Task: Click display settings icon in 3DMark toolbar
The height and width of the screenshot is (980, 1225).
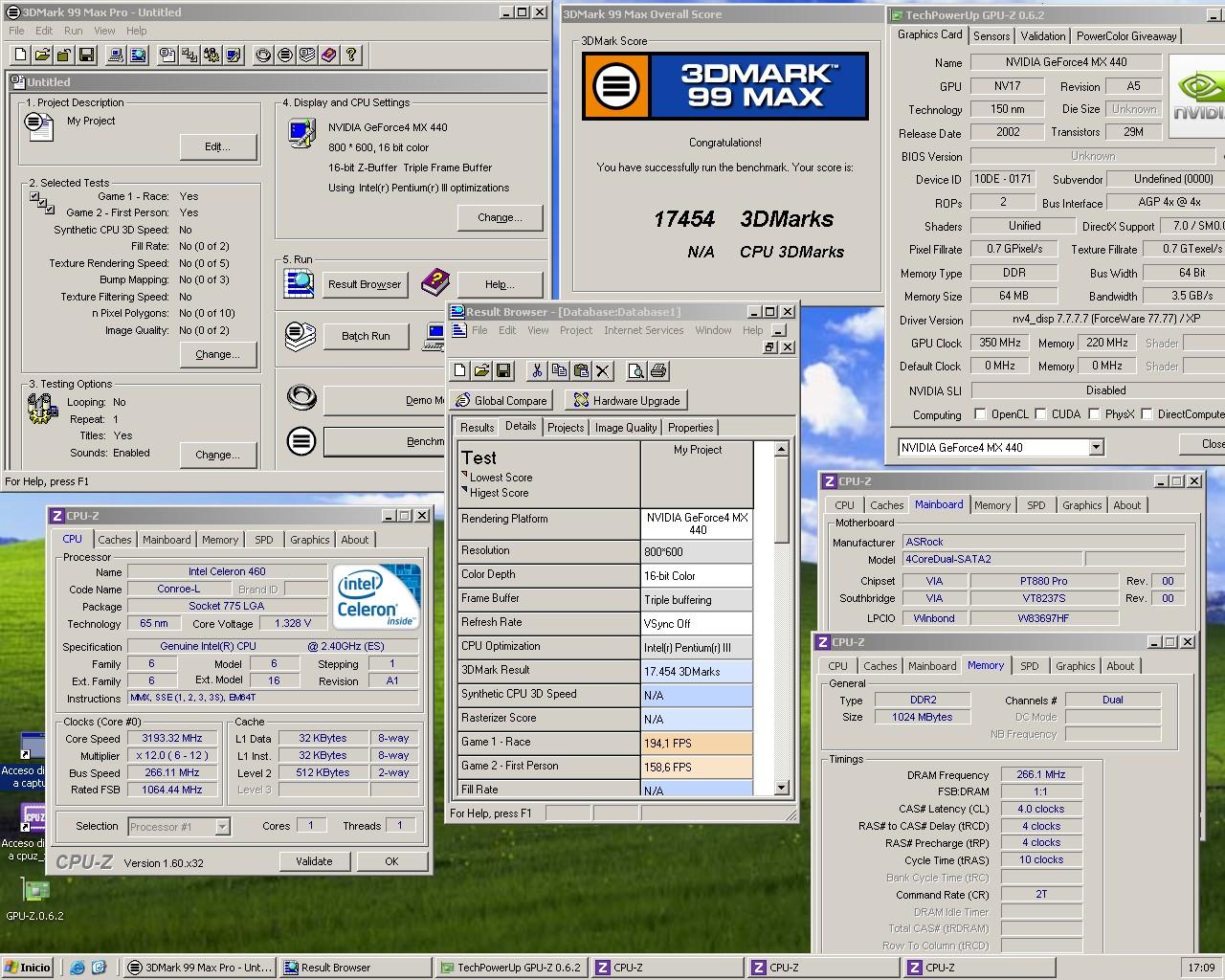Action: pos(234,55)
